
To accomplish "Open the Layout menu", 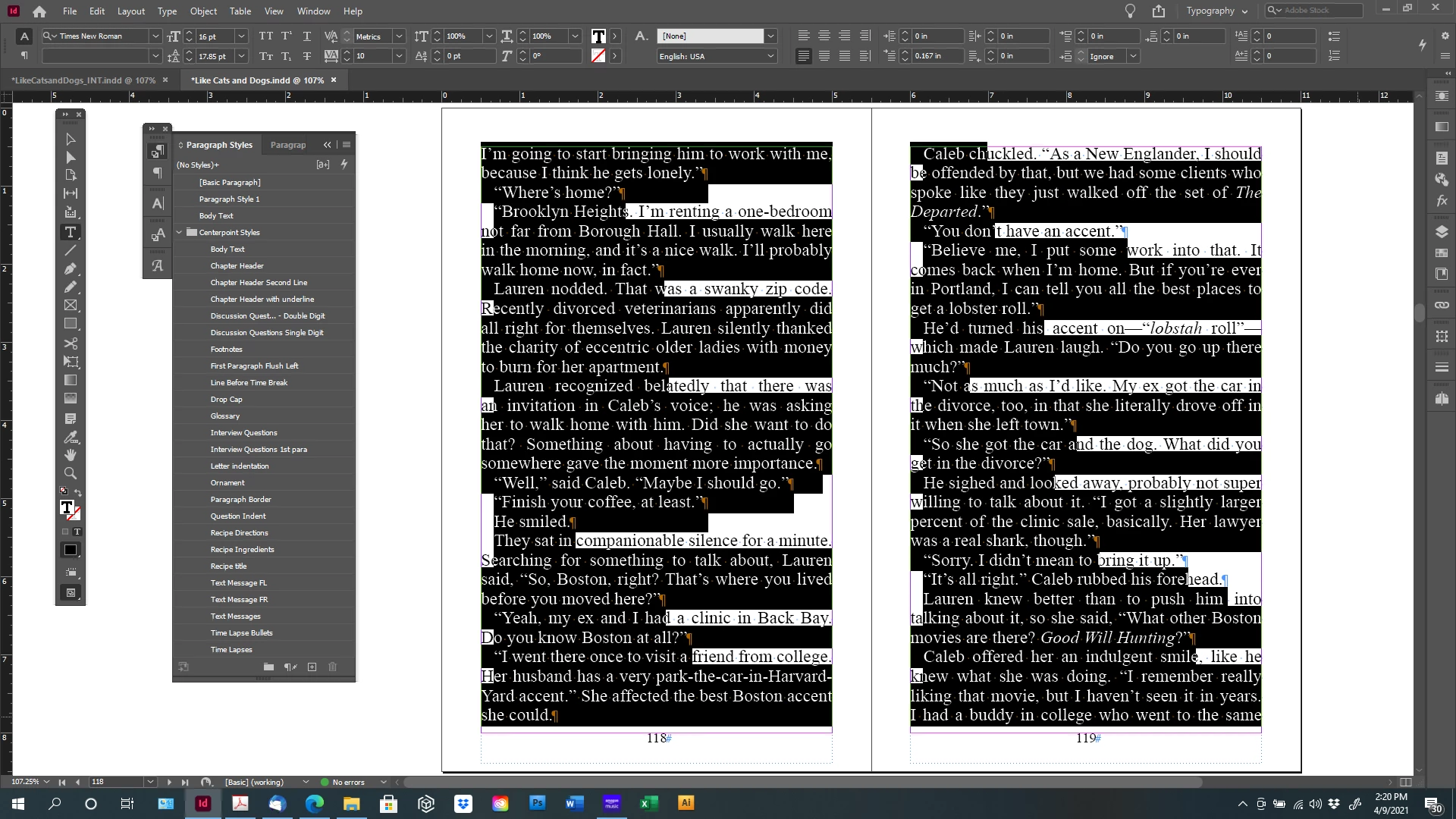I will [x=131, y=11].
